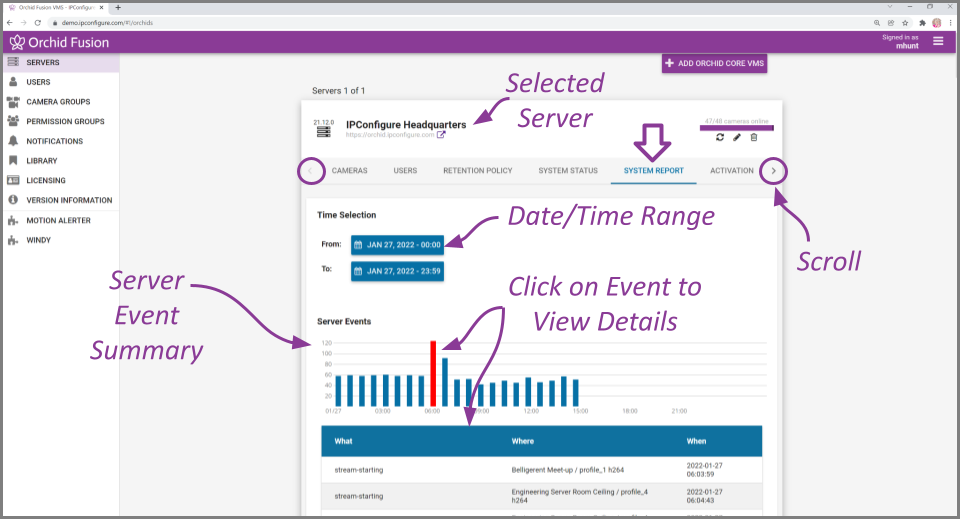Open Library in sidebar
This screenshot has height=519, width=960.
pos(61,160)
